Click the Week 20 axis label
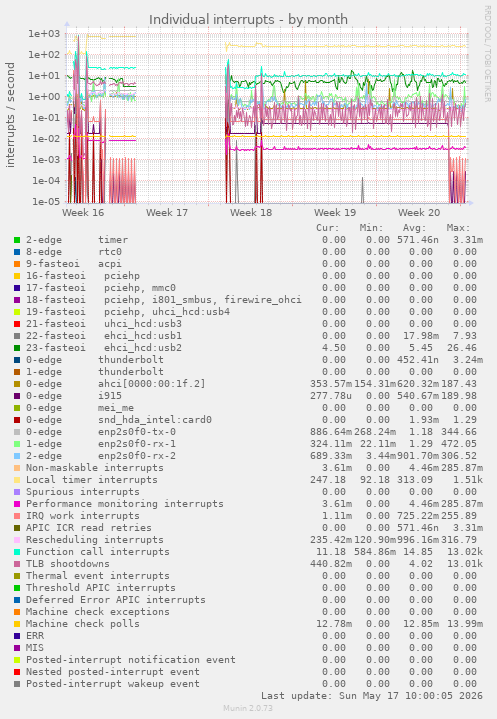The width and height of the screenshot is (497, 719). point(419,213)
